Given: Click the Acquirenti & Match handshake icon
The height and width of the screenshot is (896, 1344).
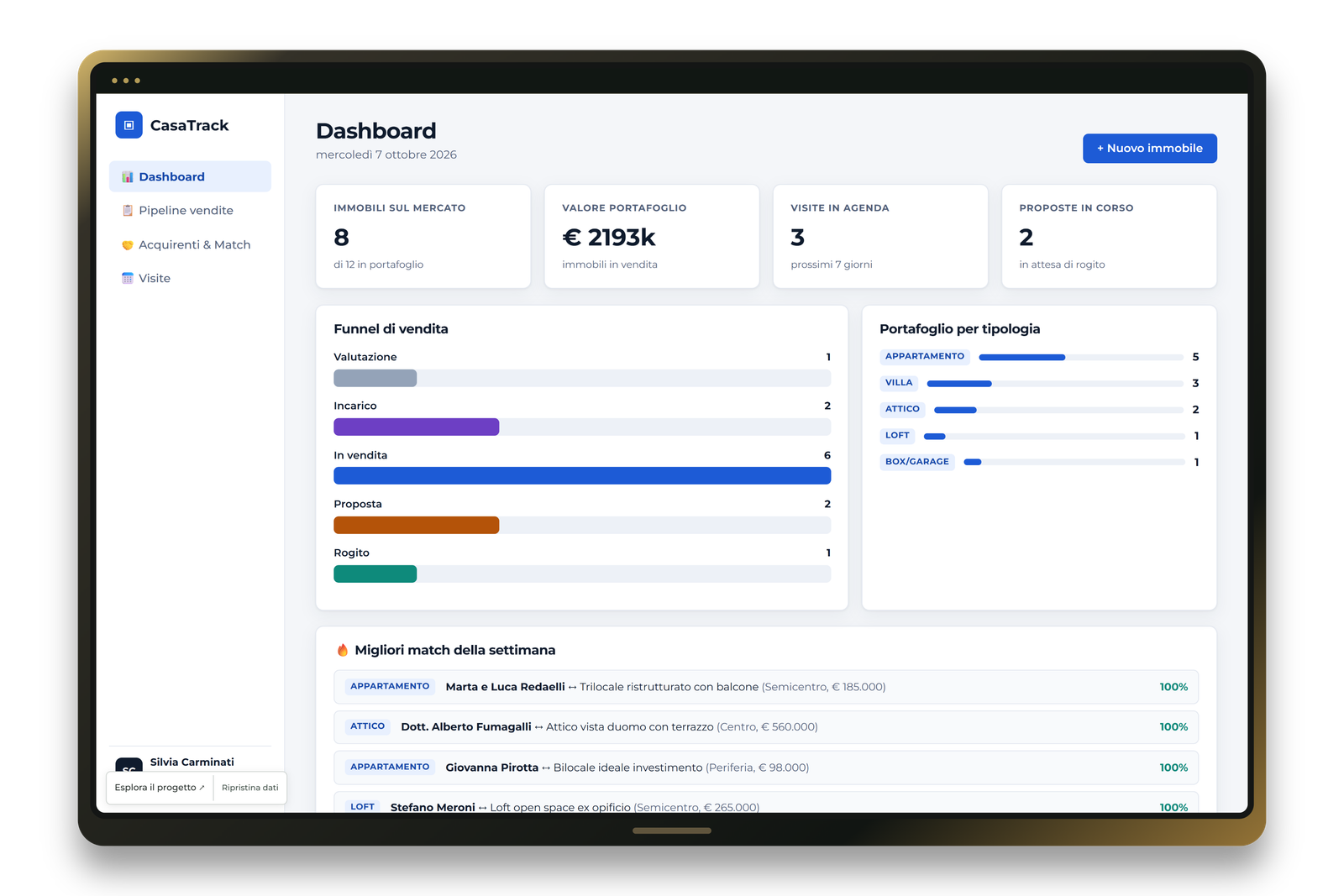Looking at the screenshot, I should coord(128,244).
